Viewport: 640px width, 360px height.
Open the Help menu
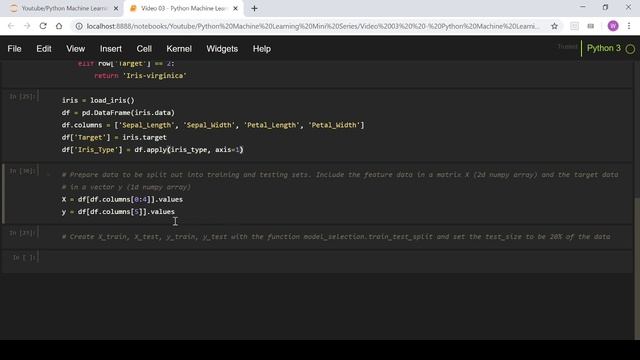click(x=262, y=49)
